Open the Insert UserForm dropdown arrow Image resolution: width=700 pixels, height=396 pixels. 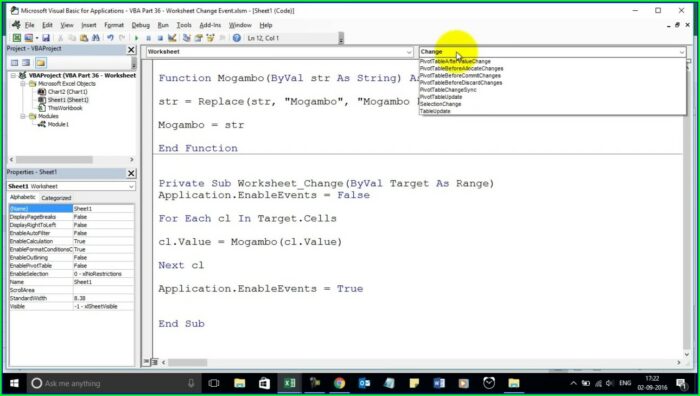click(37, 38)
